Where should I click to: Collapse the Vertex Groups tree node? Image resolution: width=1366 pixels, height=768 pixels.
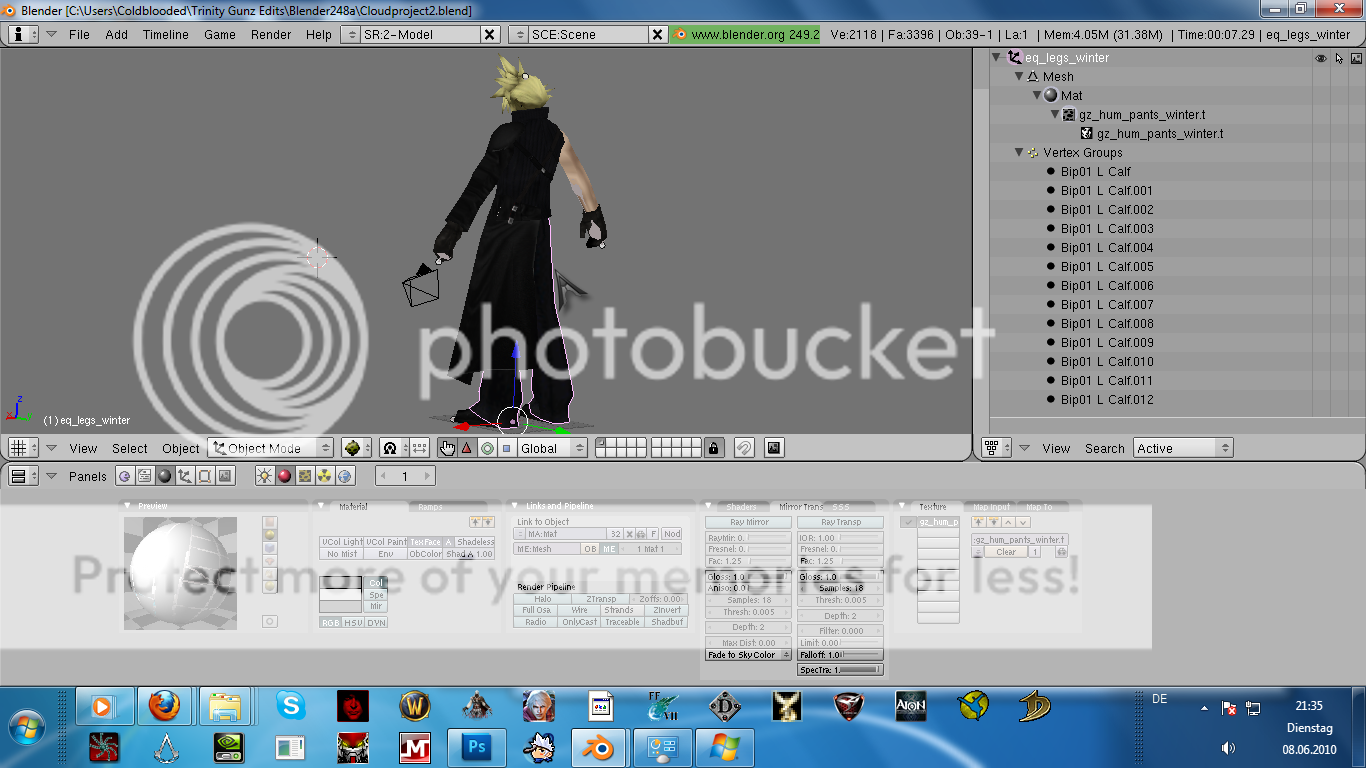click(1019, 153)
